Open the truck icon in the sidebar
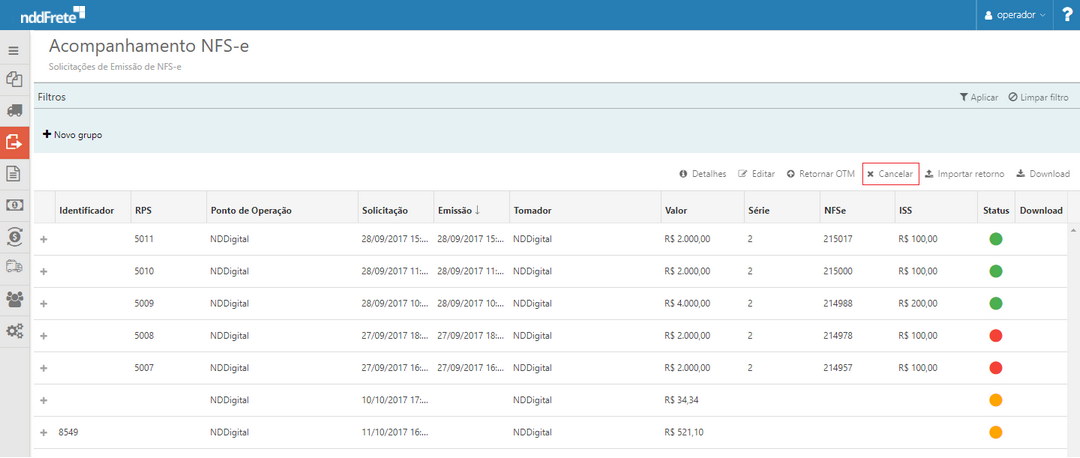This screenshot has height=458, width=1080. click(x=14, y=110)
